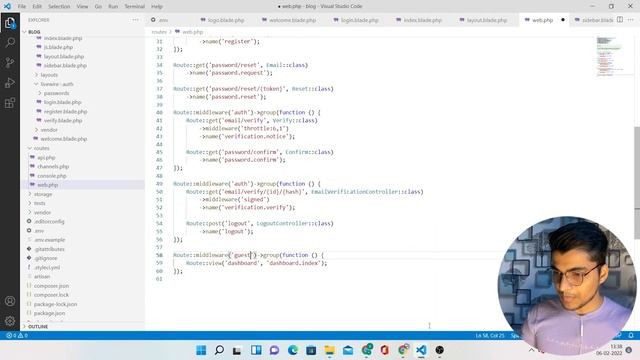
Task: Click the code minimap preview
Action: [x=610, y=56]
